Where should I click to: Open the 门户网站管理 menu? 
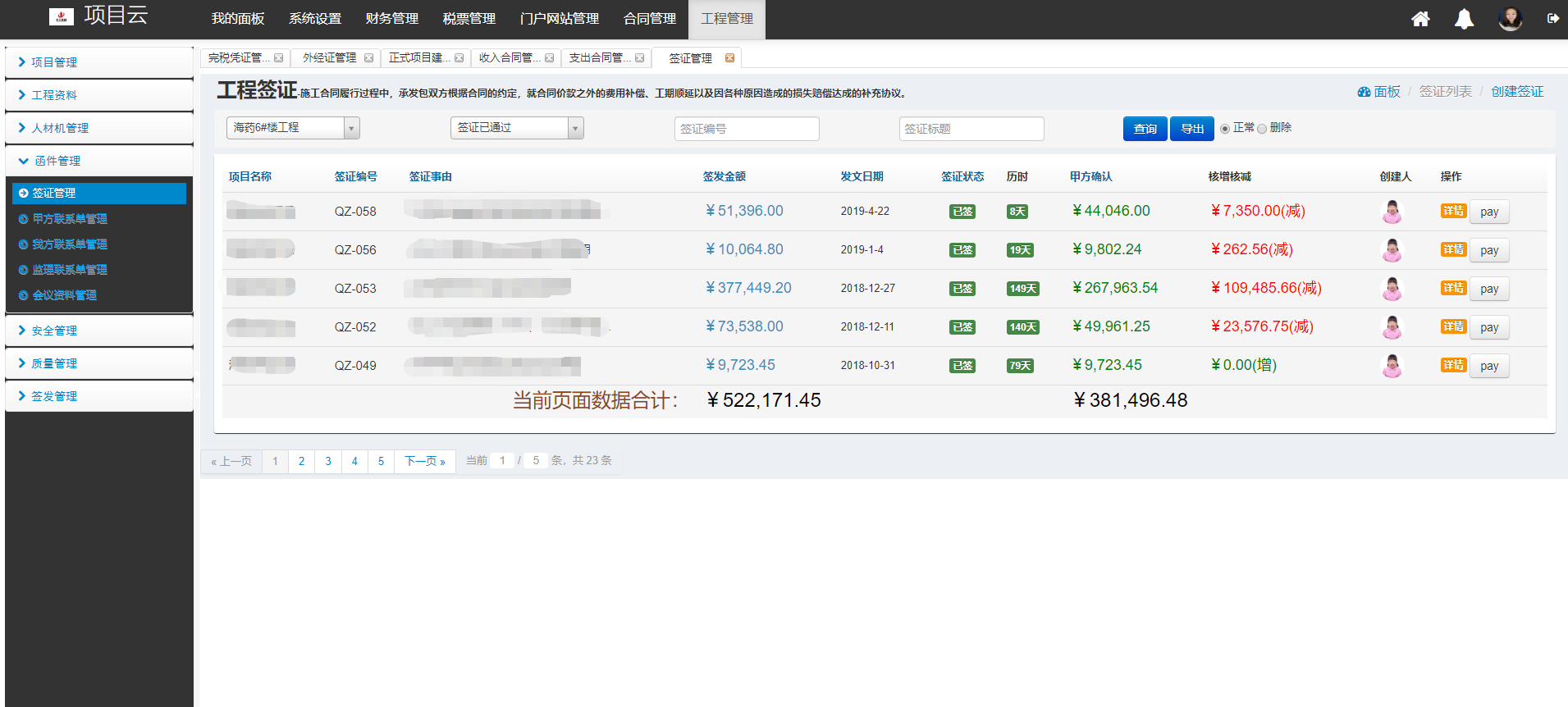[560, 19]
